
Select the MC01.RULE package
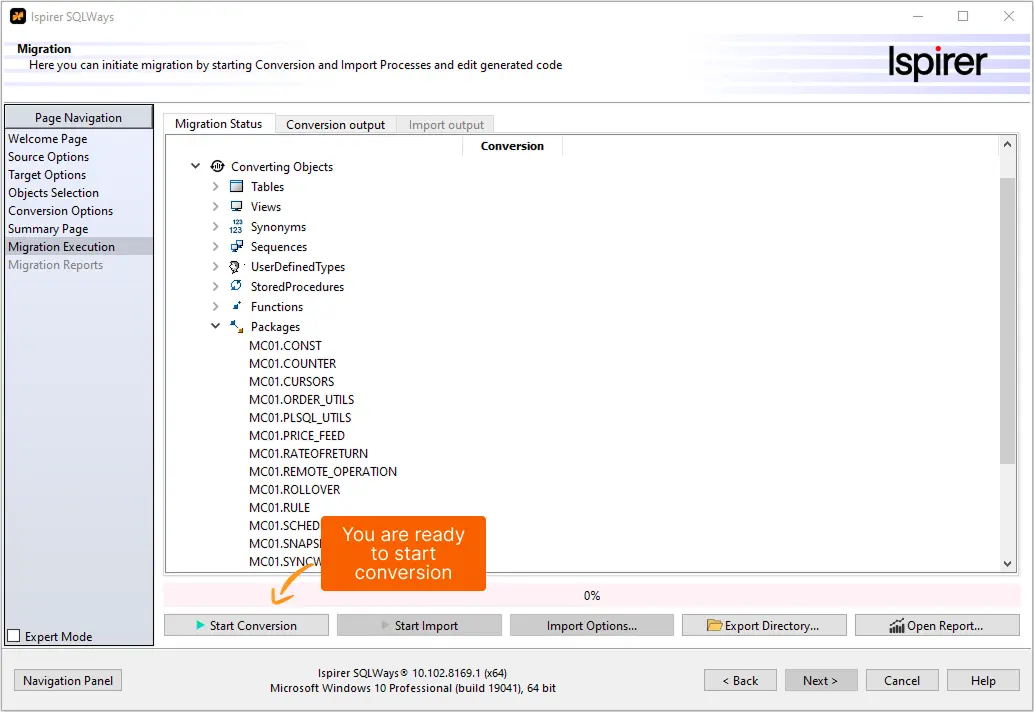280,508
